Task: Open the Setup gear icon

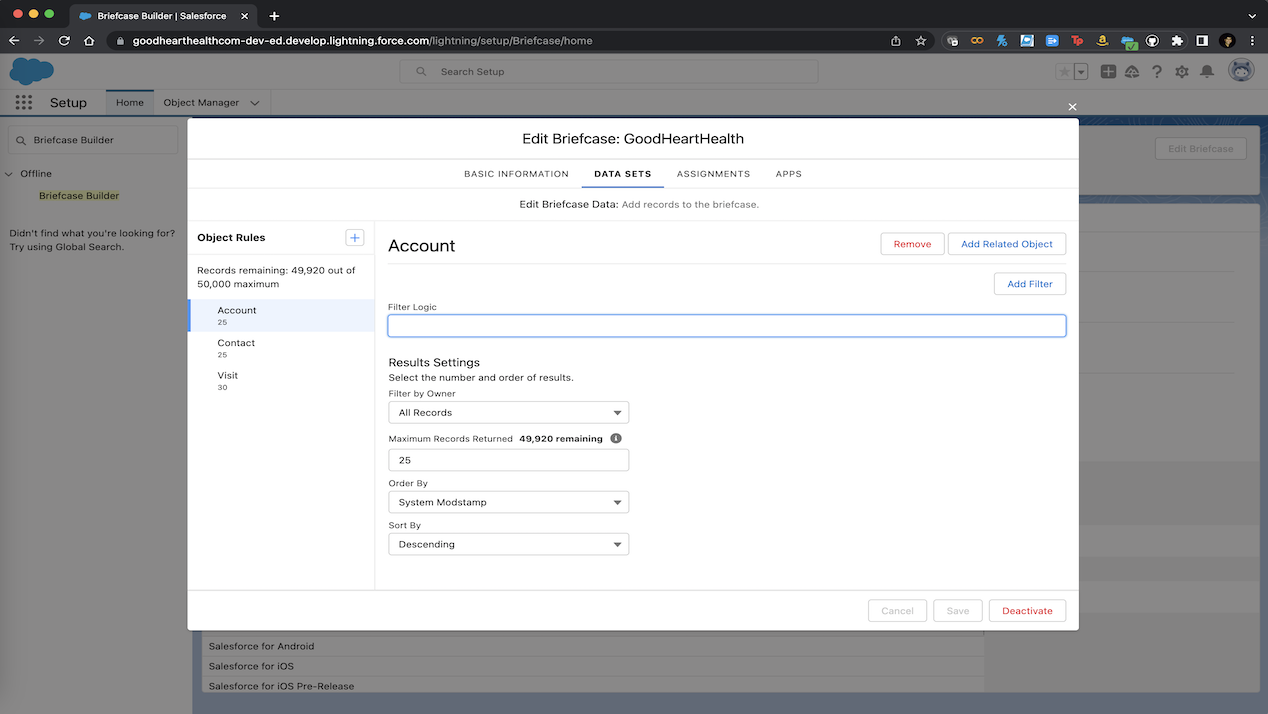Action: pyautogui.click(x=1182, y=71)
